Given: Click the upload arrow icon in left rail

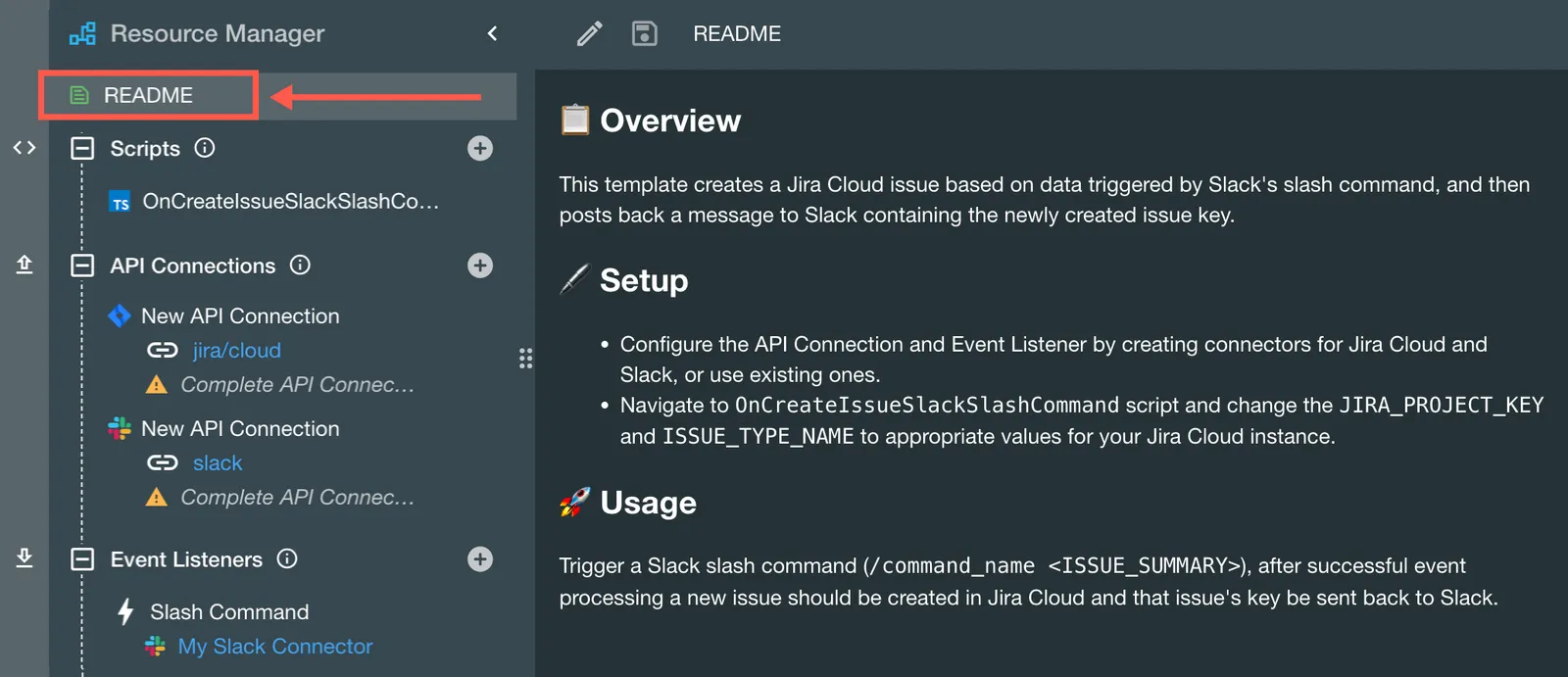Looking at the screenshot, I should point(24,265).
